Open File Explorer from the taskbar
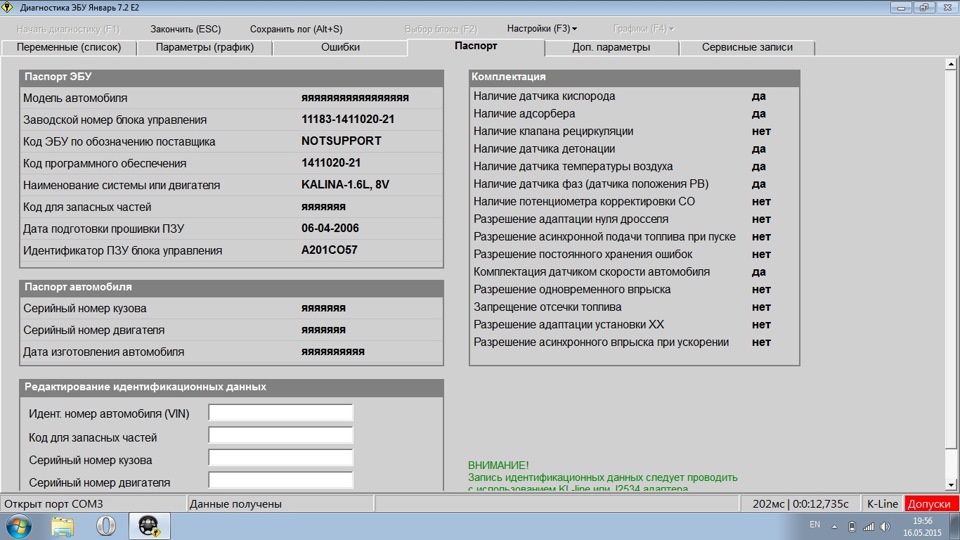 (62, 526)
